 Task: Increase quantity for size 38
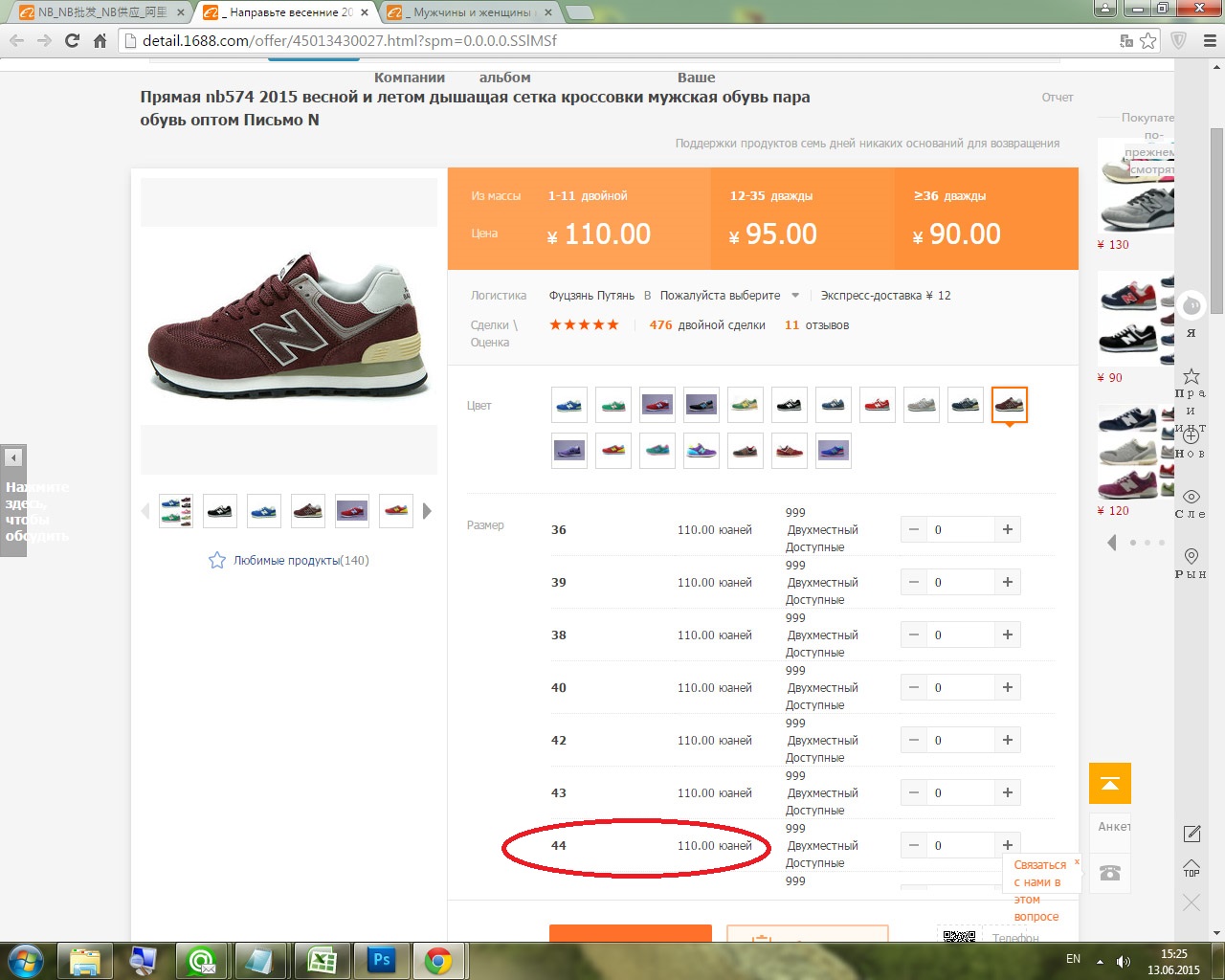[1008, 635]
